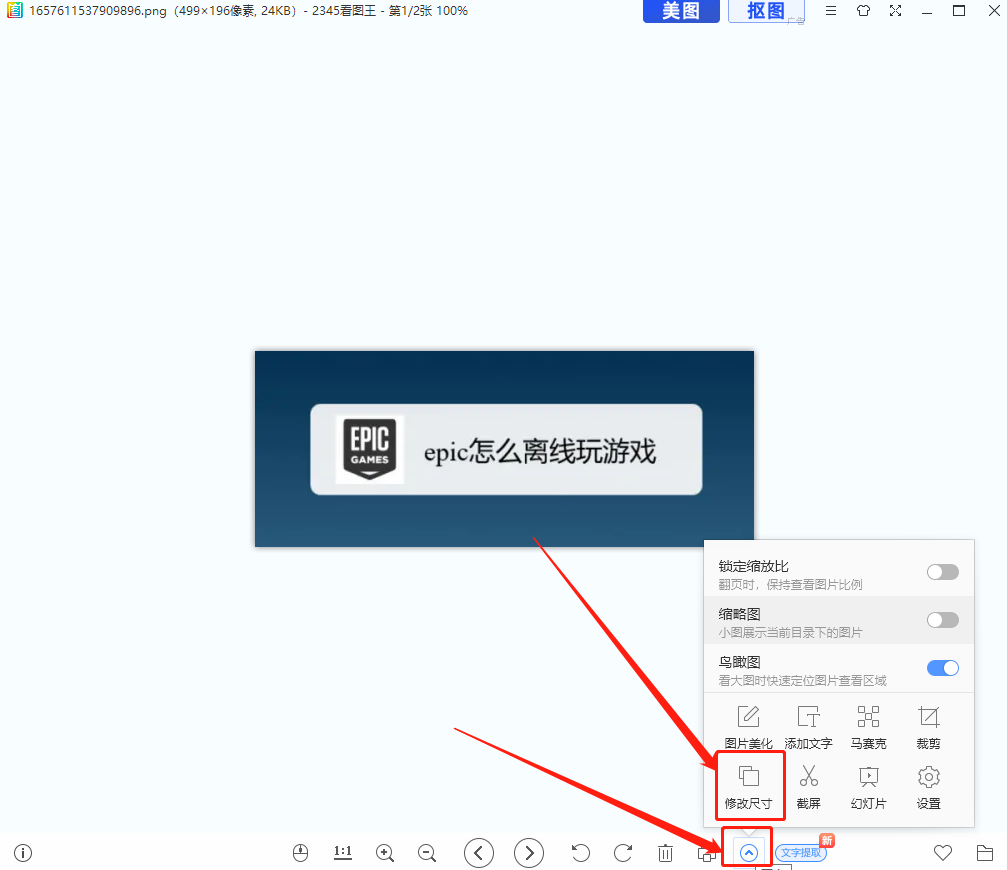Open 美图 from the top bar
1007x870 pixels.
681,11
